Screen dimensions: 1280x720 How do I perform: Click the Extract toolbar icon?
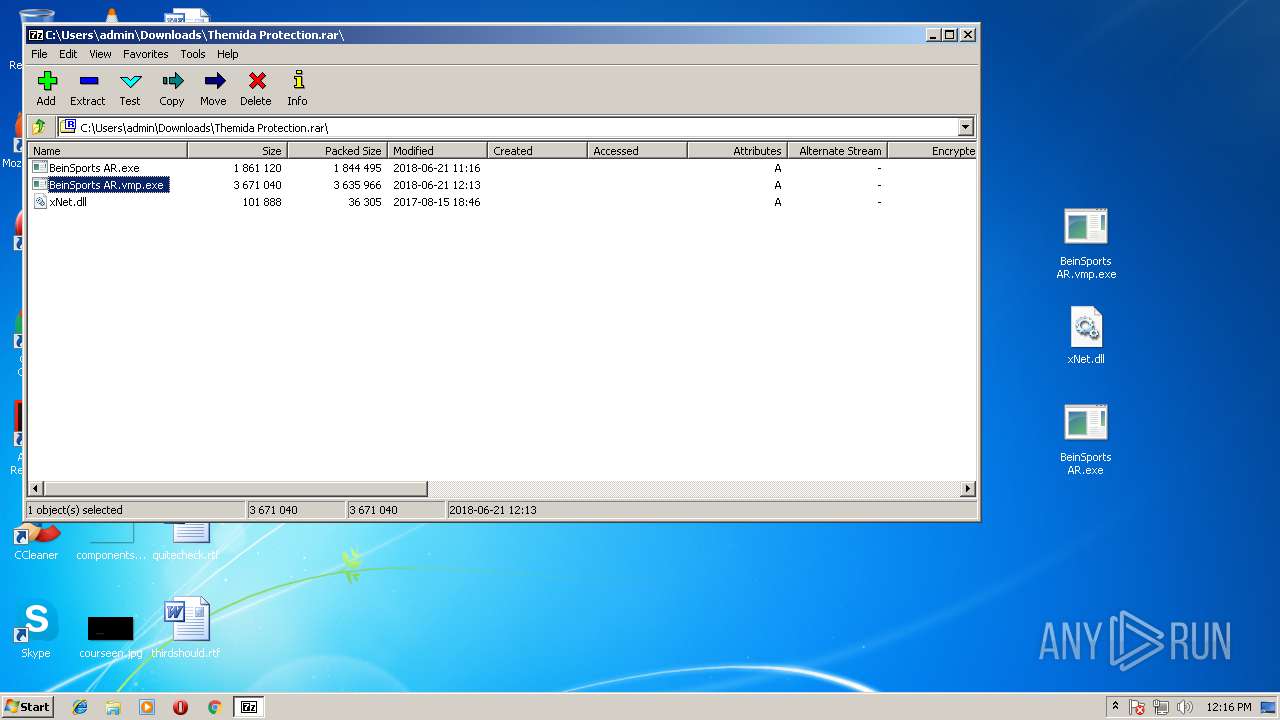click(x=88, y=81)
